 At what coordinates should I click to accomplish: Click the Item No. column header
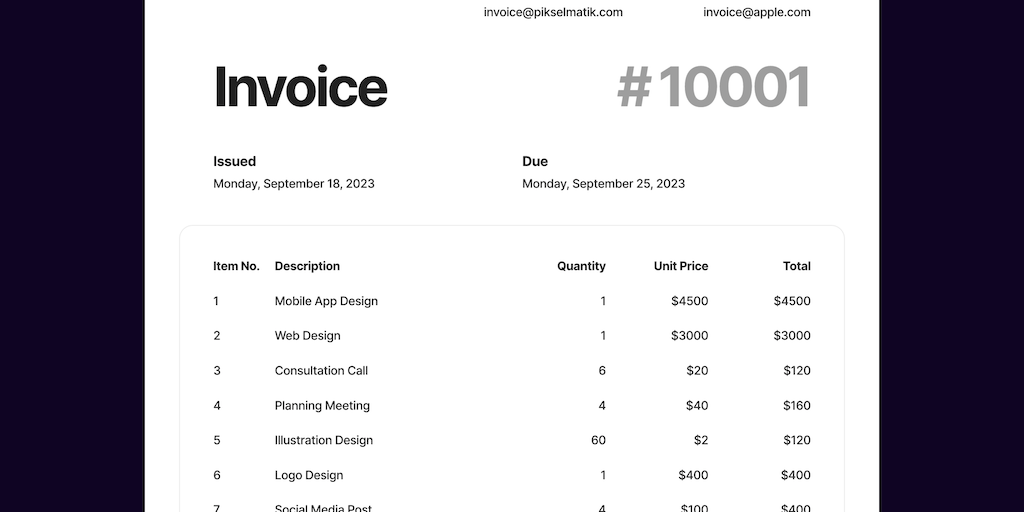[x=236, y=266]
